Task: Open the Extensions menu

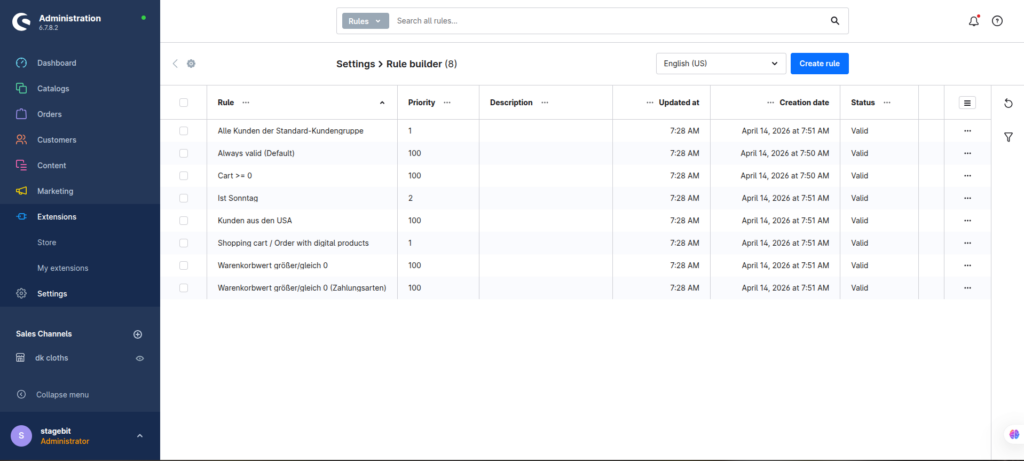Action: (x=56, y=217)
